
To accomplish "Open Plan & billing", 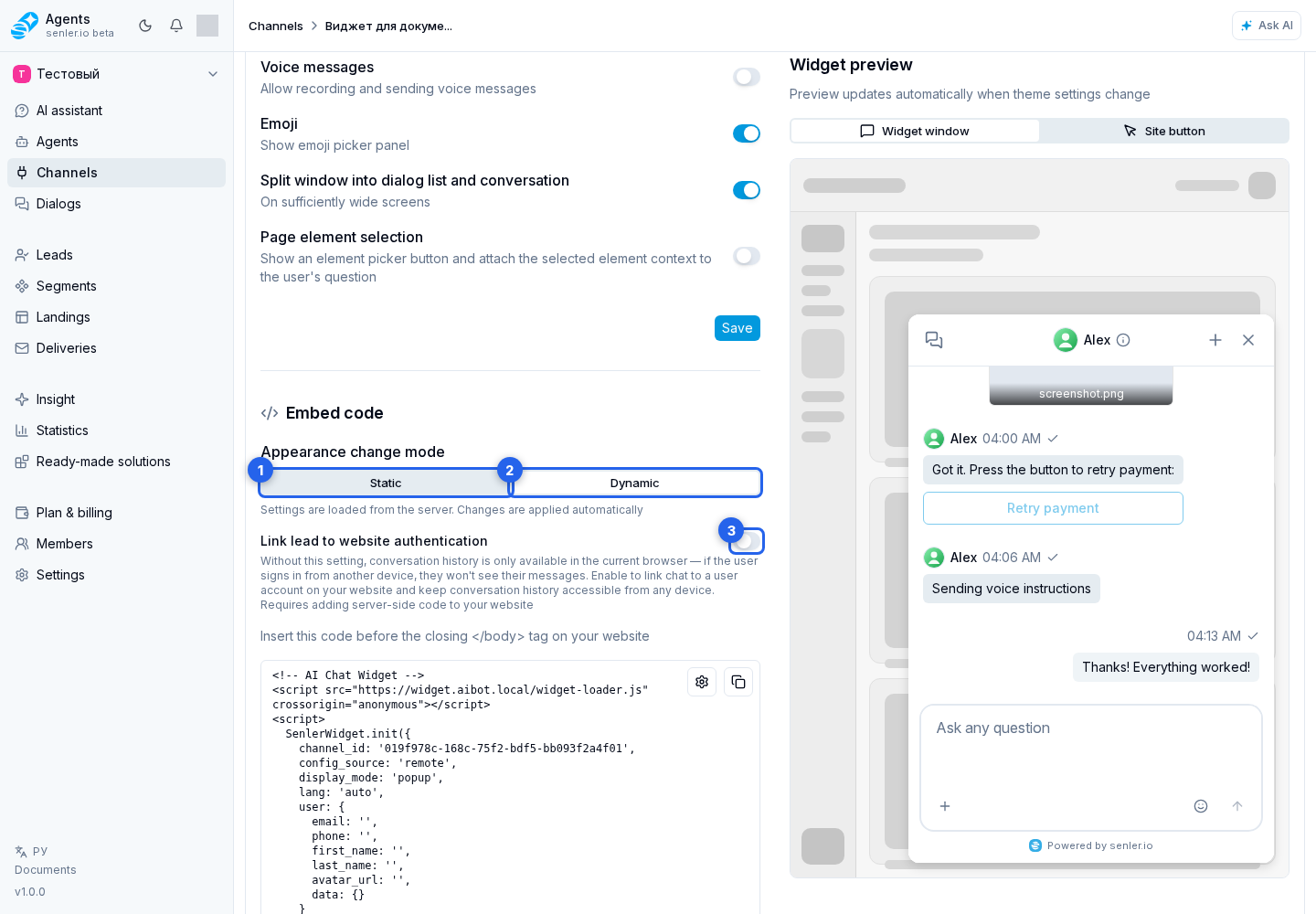I will tap(116, 513).
